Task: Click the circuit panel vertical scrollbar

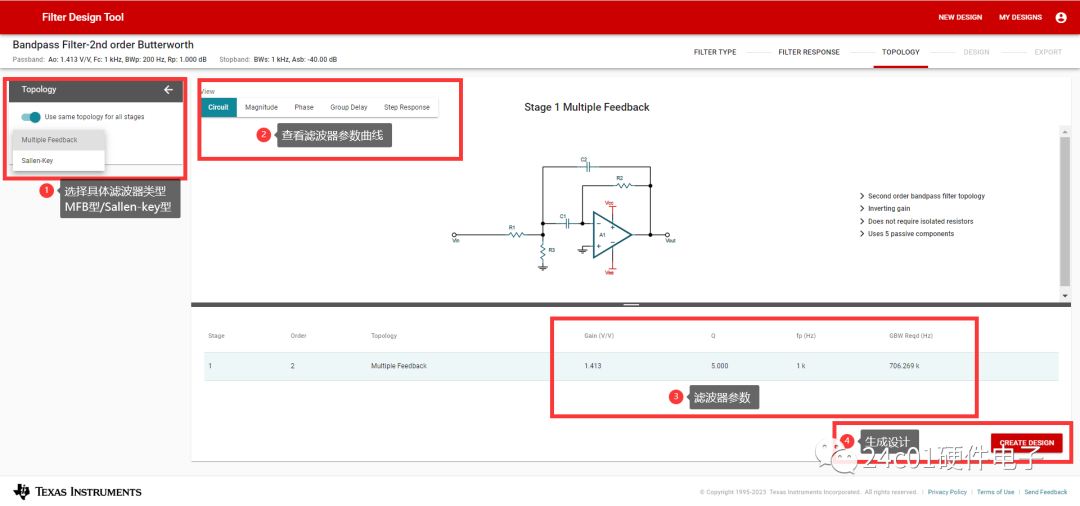Action: click(x=1065, y=210)
